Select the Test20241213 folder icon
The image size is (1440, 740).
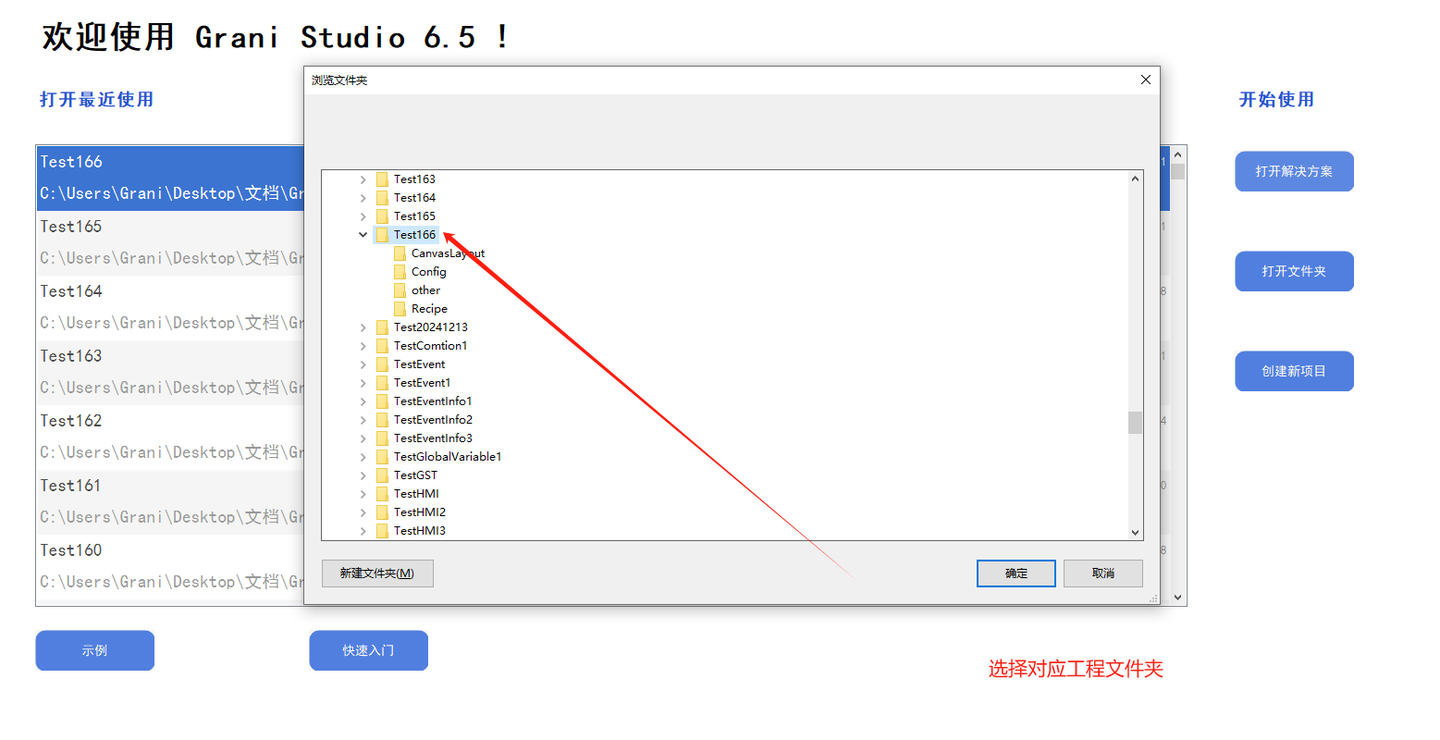[382, 327]
